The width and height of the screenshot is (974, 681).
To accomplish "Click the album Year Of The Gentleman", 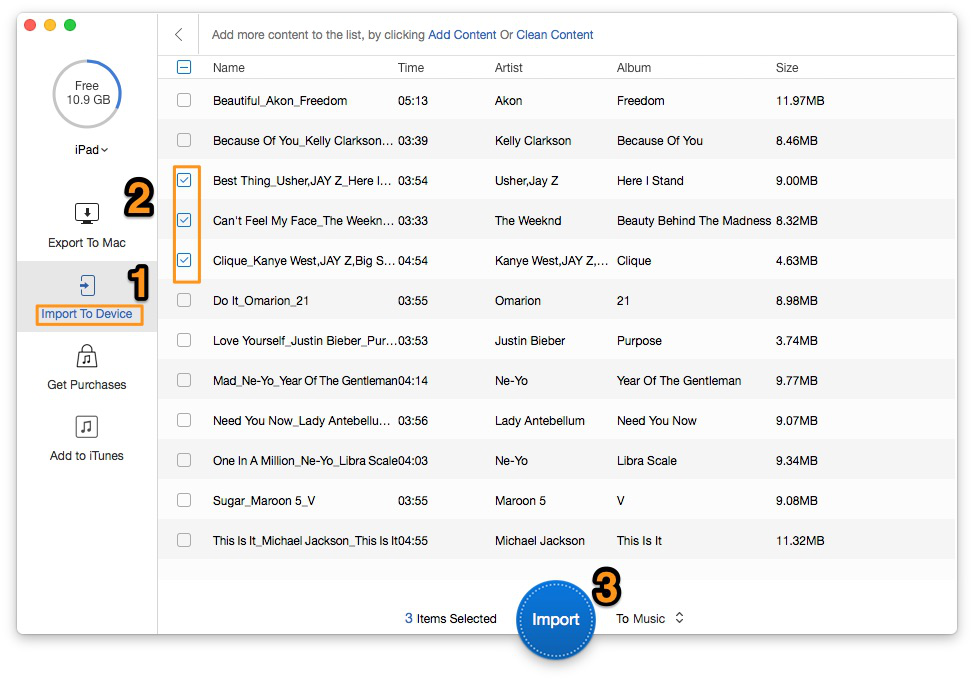I will (679, 381).
